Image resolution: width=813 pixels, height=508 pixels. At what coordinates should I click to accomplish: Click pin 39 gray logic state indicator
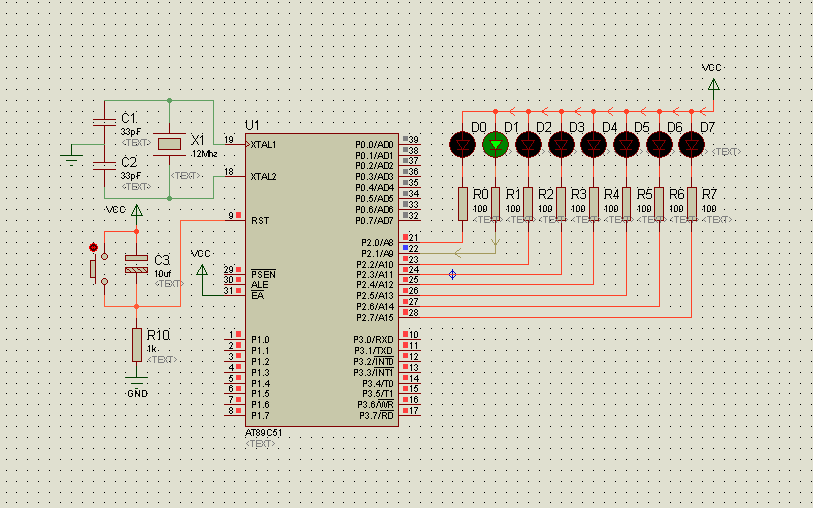click(405, 139)
